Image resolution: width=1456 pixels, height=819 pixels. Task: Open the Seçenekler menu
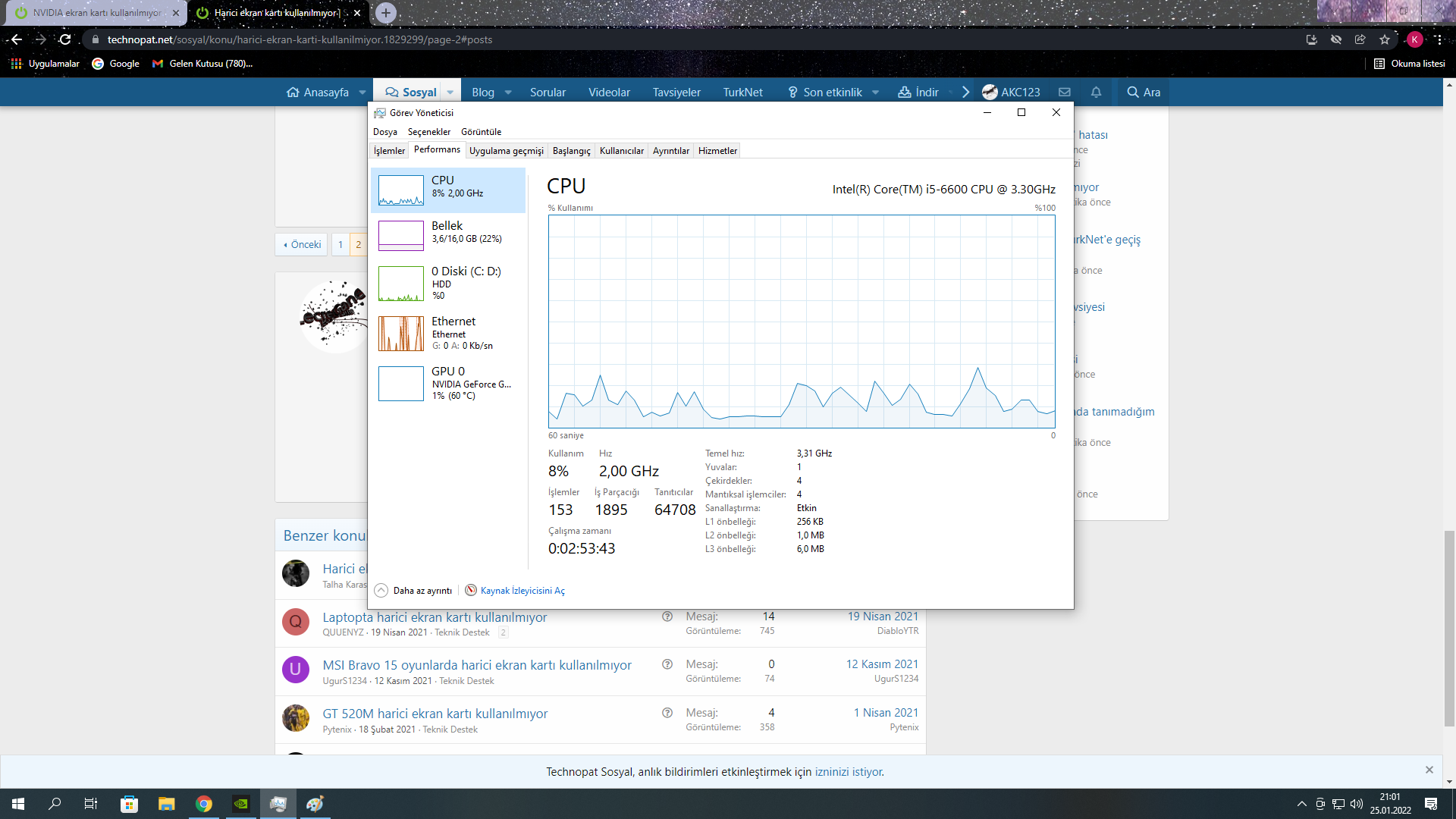(428, 132)
